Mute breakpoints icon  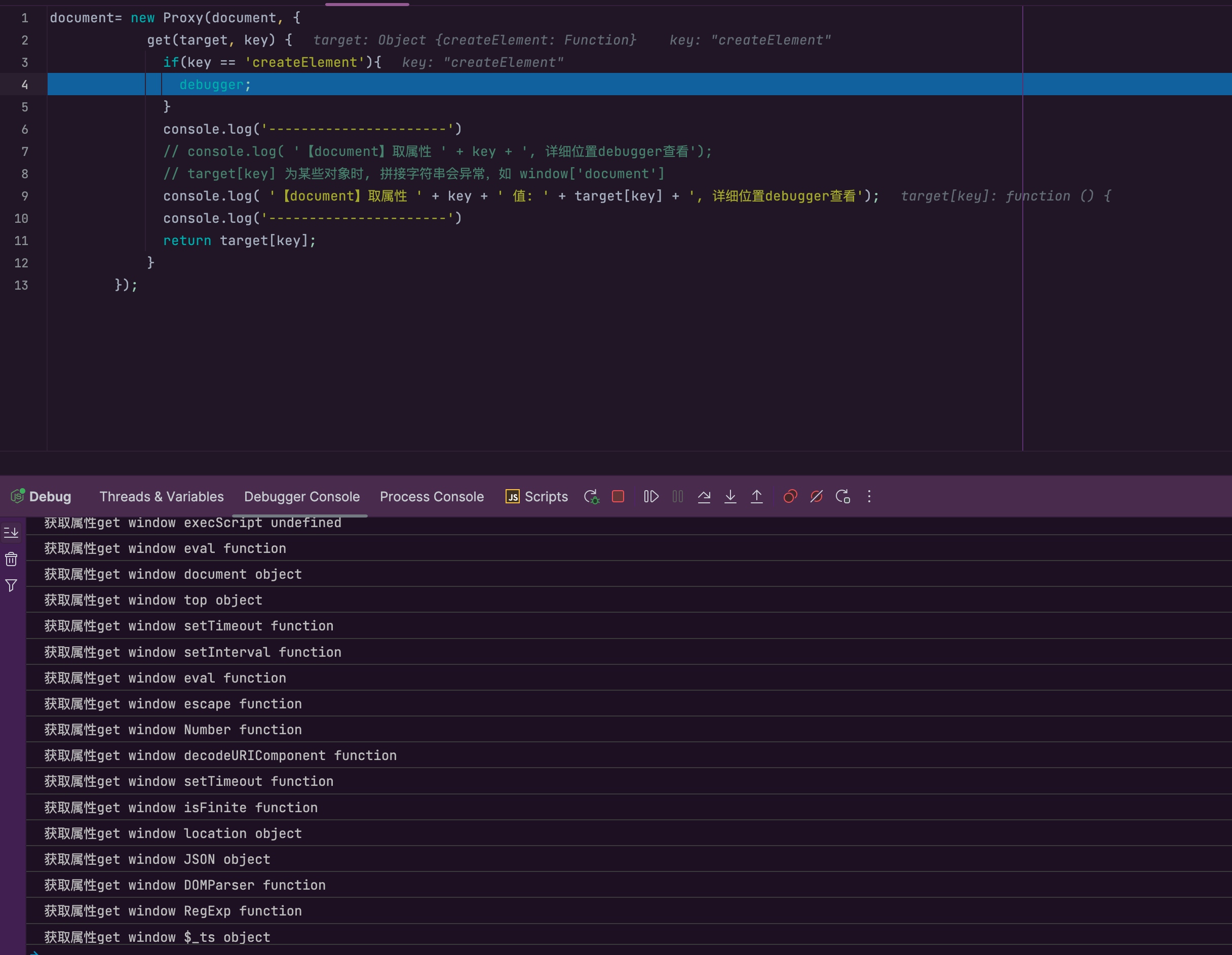coord(816,497)
